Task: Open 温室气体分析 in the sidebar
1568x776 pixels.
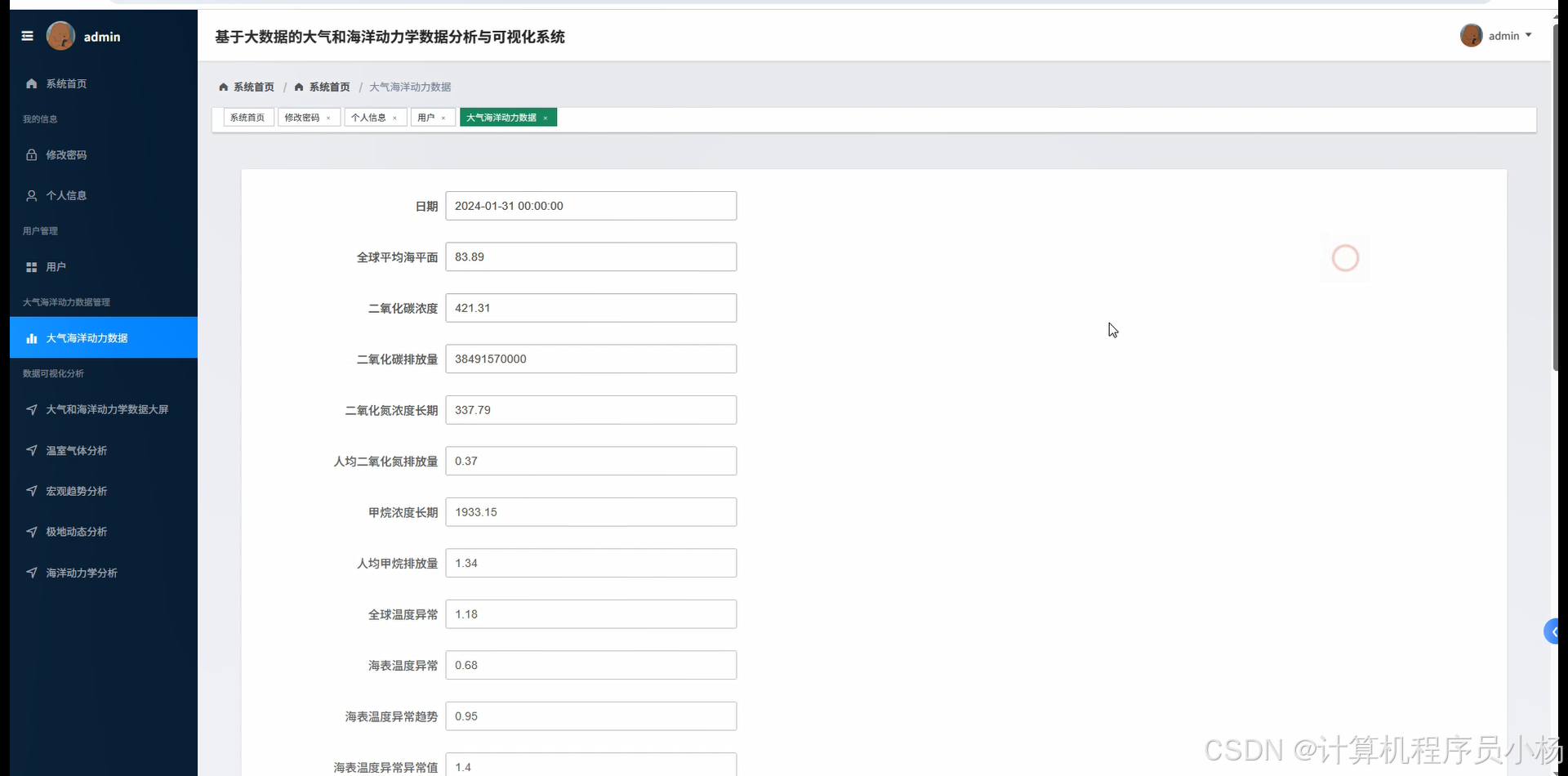Action: [x=104, y=450]
